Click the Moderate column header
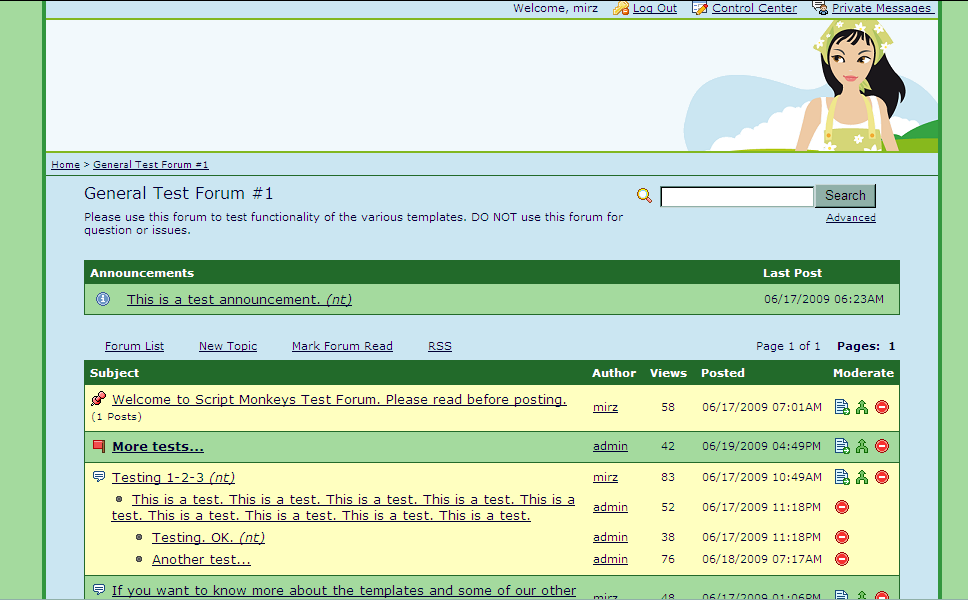The height and width of the screenshot is (600, 968). tap(863, 373)
